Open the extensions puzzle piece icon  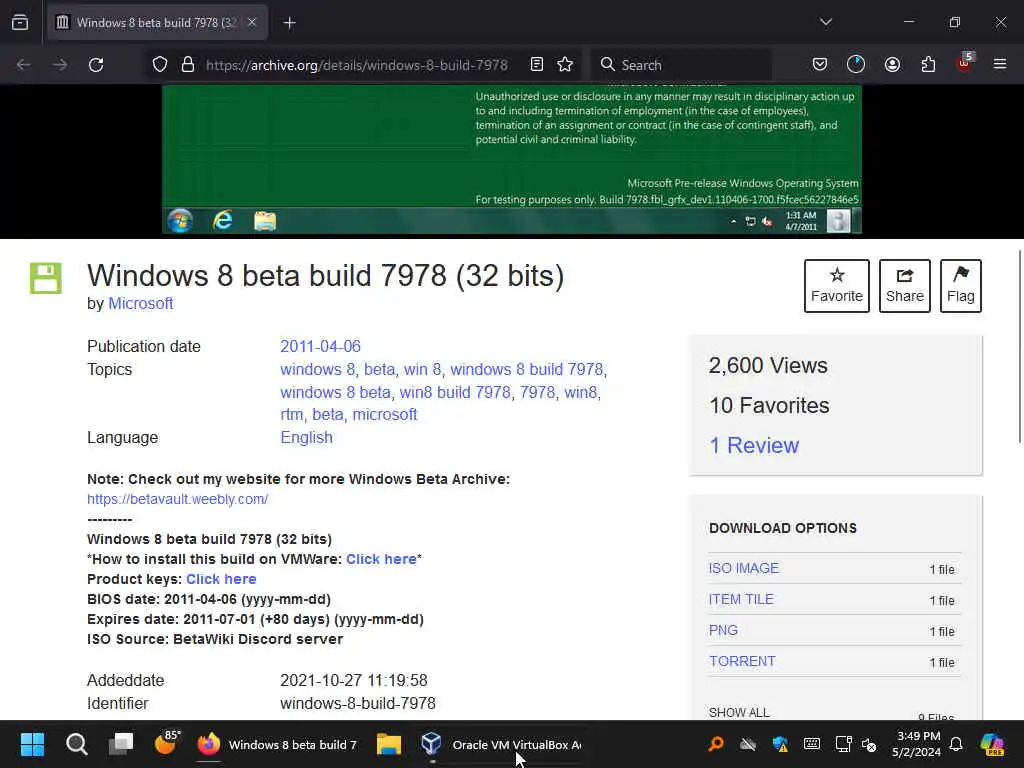(928, 65)
